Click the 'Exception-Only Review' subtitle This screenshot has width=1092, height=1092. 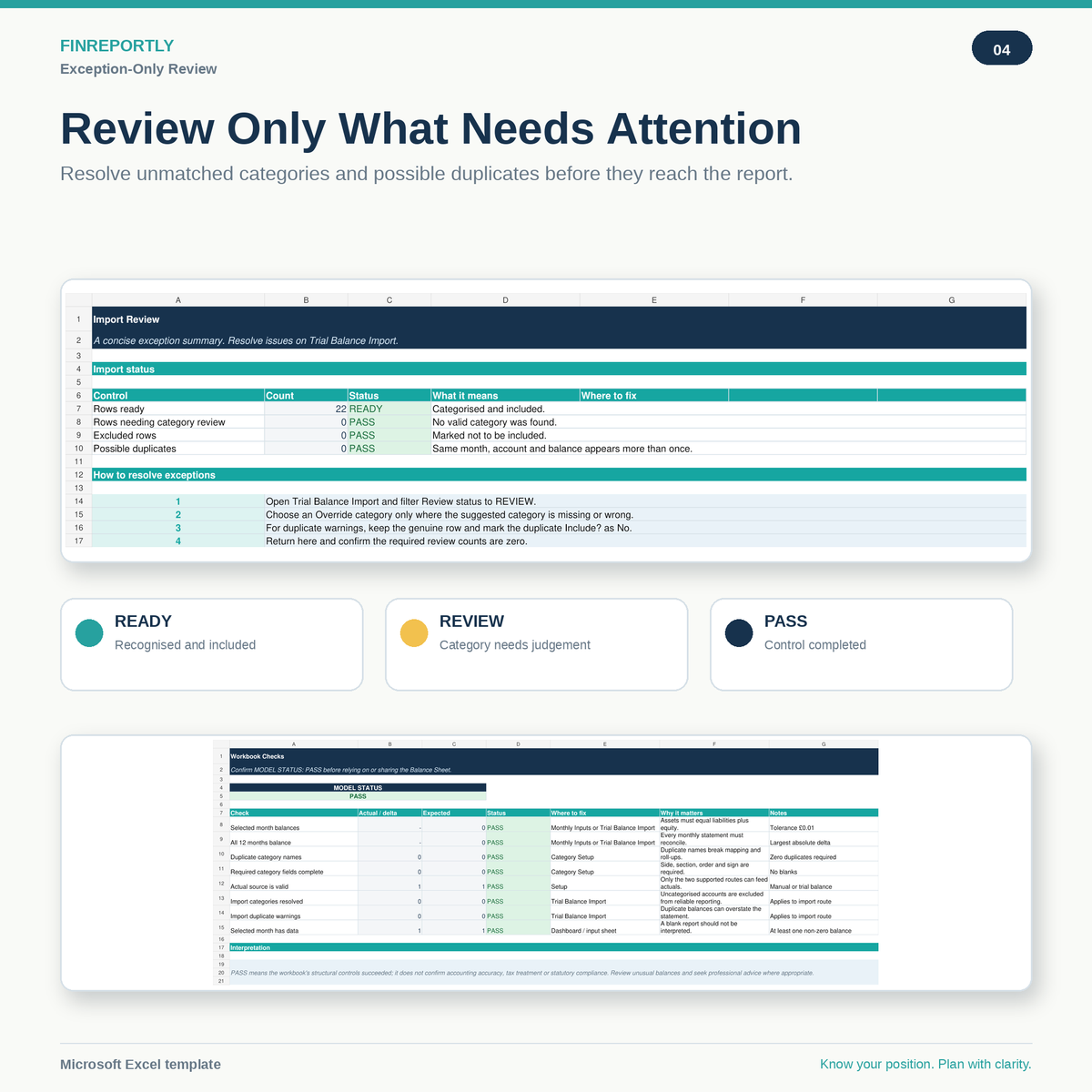pos(138,69)
